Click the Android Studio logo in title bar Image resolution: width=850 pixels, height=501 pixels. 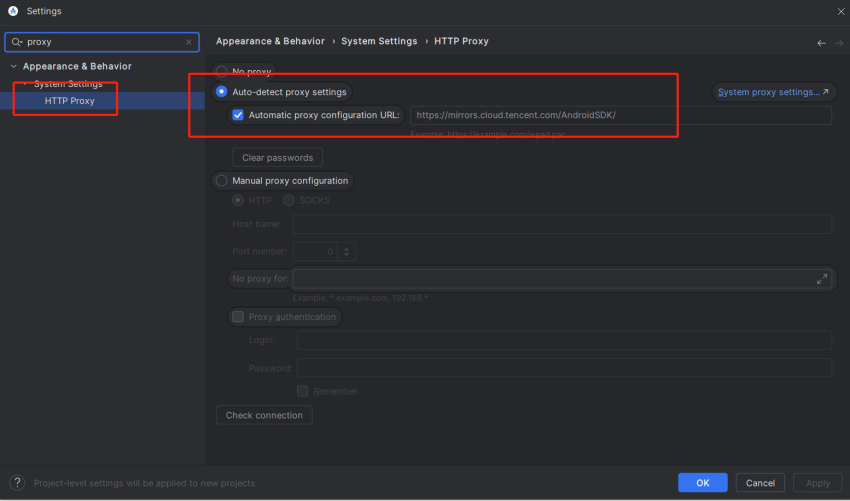pos(12,11)
